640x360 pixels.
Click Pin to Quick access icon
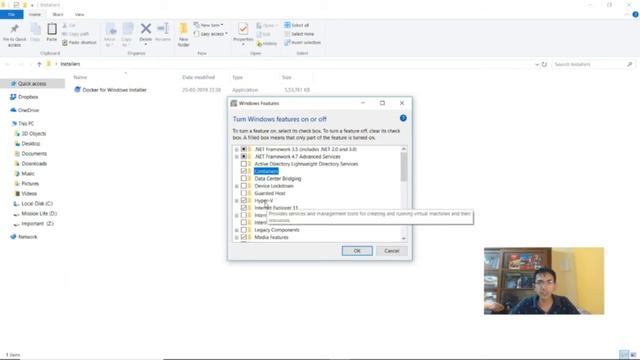coord(14,29)
